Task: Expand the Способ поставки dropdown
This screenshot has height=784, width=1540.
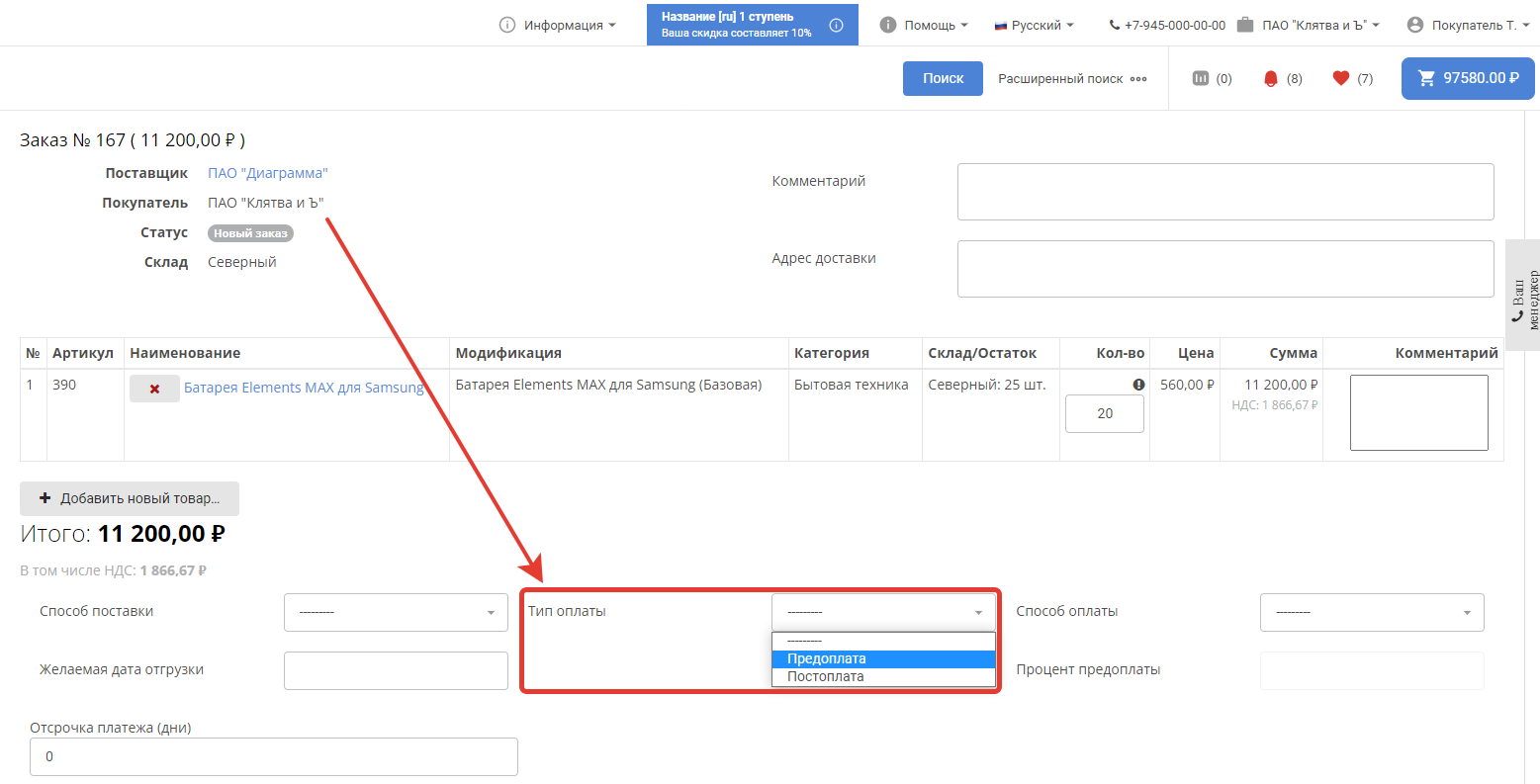Action: 396,612
